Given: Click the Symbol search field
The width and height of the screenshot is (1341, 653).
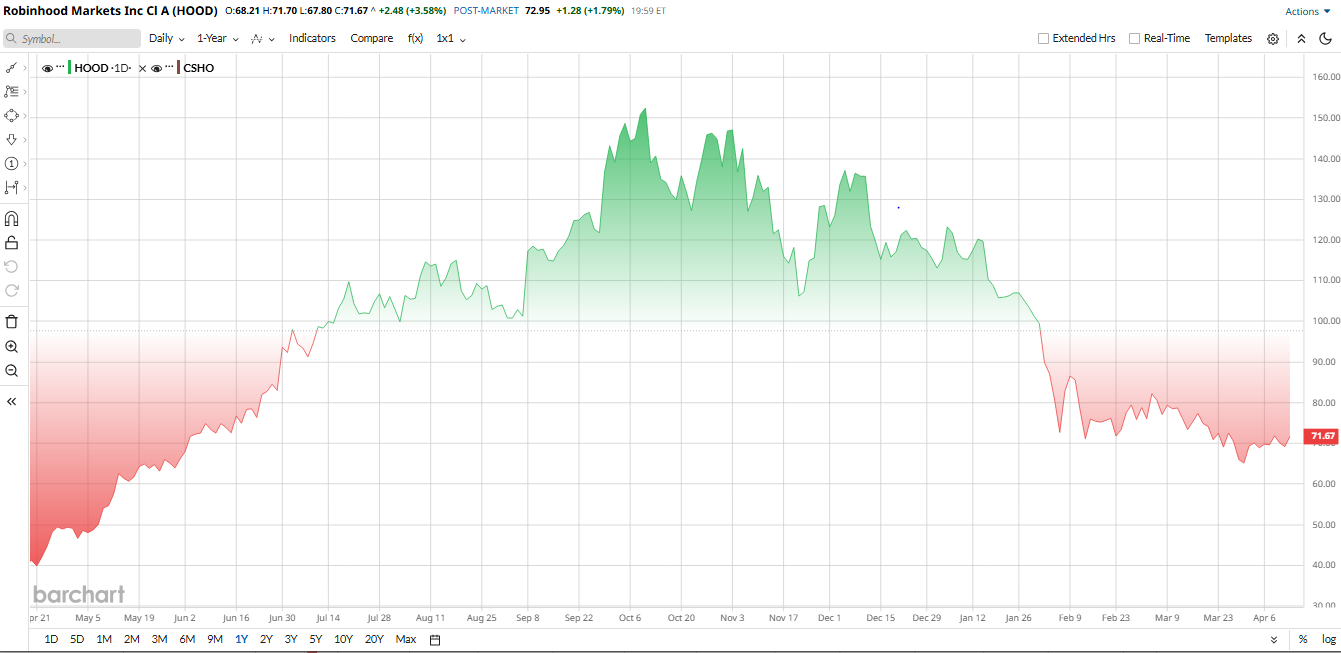Looking at the screenshot, I should [71, 39].
